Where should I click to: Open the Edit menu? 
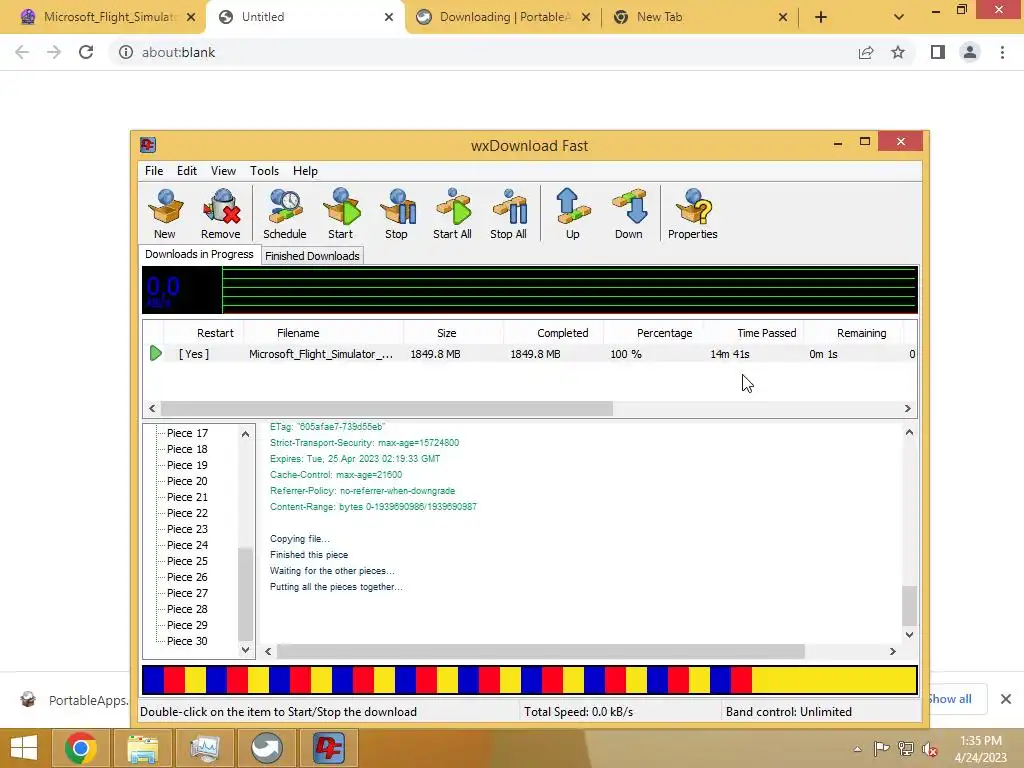pyautogui.click(x=187, y=170)
